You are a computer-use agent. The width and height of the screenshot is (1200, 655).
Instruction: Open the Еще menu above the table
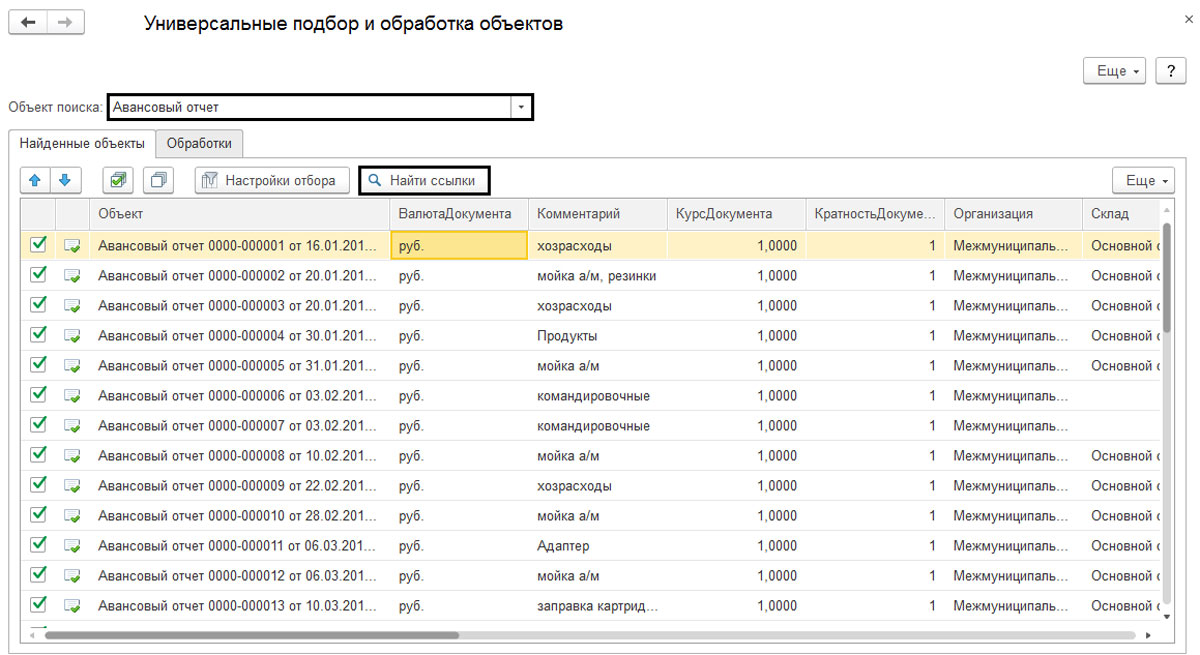coord(1142,180)
